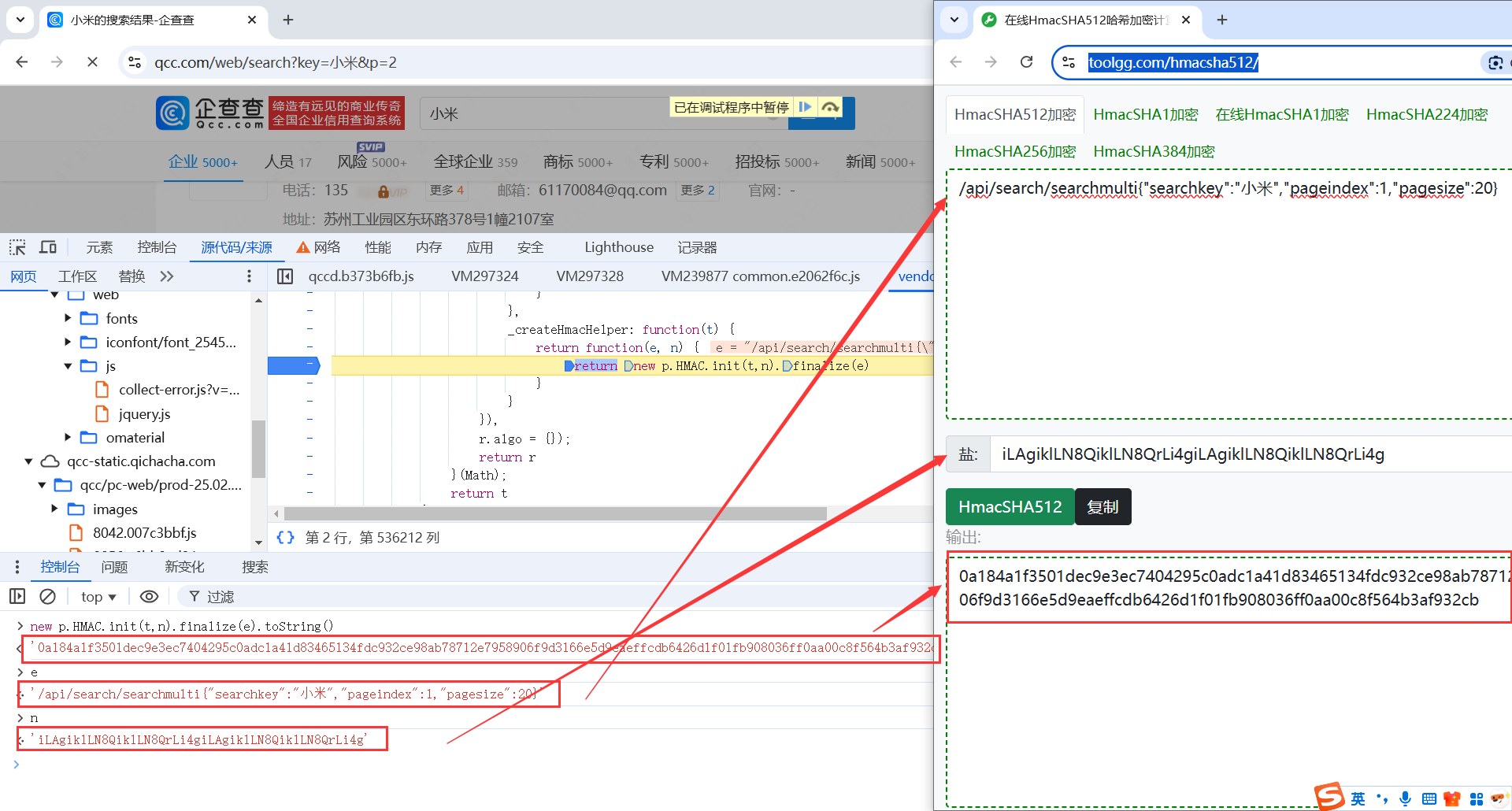The width and height of the screenshot is (1512, 811).
Task: Click the plaintext input textarea on toolgg
Action: [x=1228, y=294]
